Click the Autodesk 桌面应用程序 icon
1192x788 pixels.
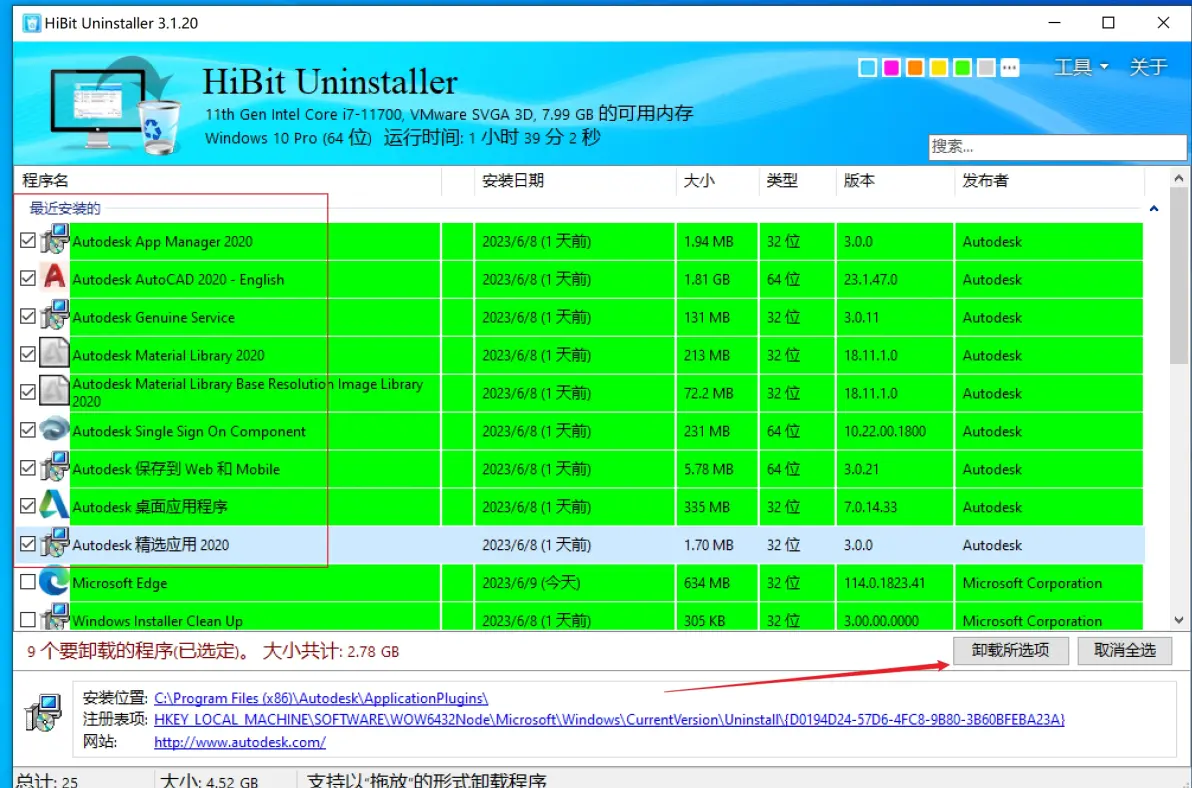coord(54,506)
